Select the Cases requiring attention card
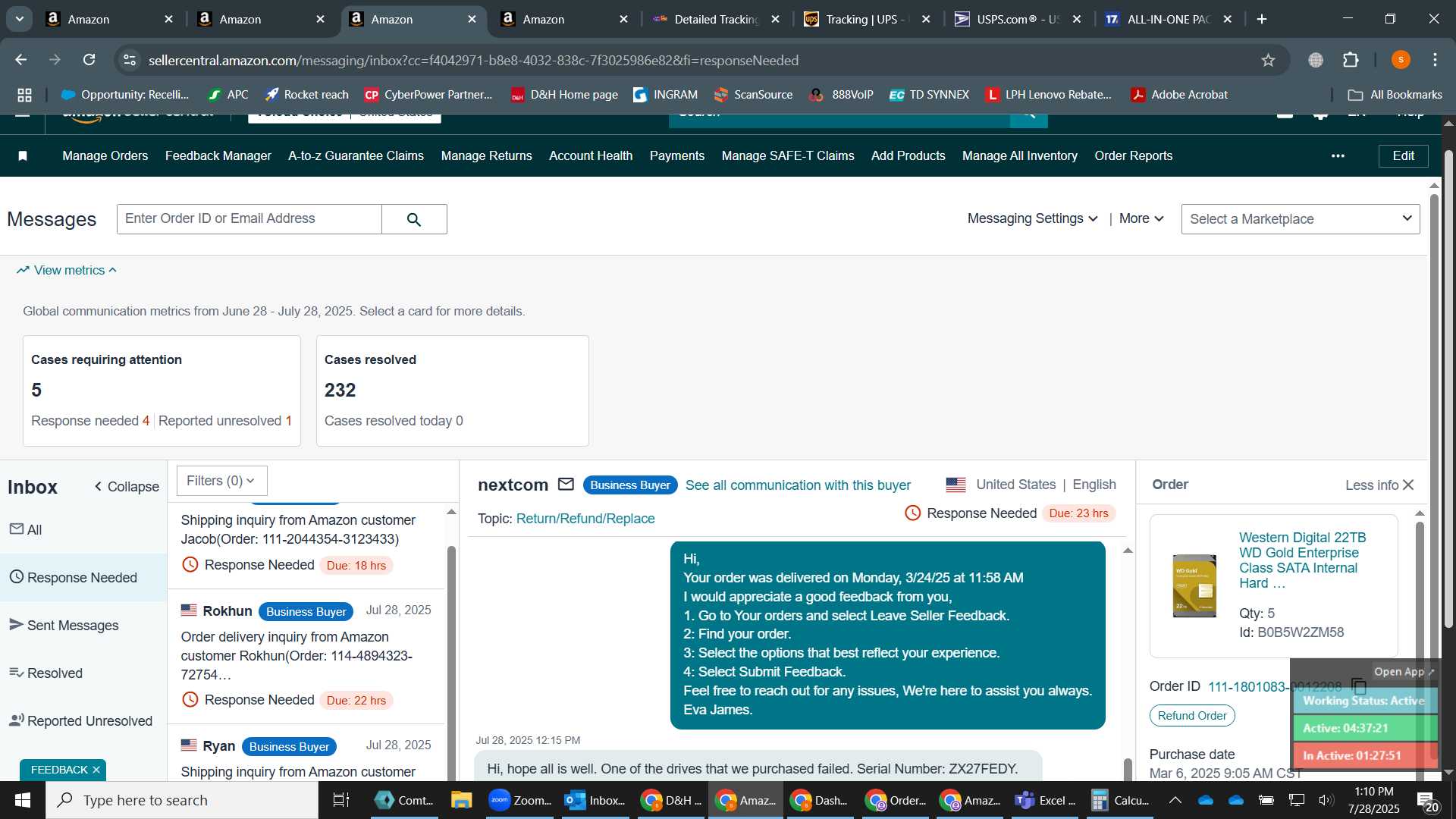Image resolution: width=1456 pixels, height=819 pixels. (x=162, y=391)
